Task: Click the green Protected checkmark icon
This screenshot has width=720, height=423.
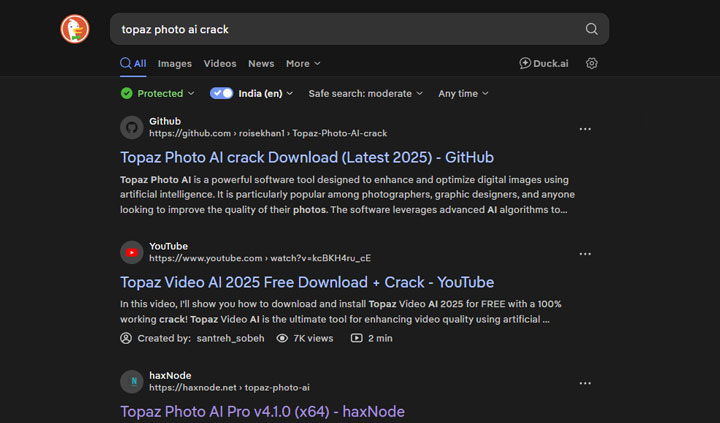Action: coord(127,93)
